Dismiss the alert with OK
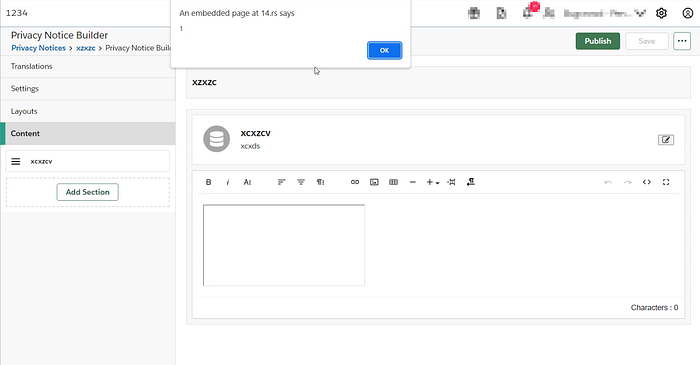 384,50
